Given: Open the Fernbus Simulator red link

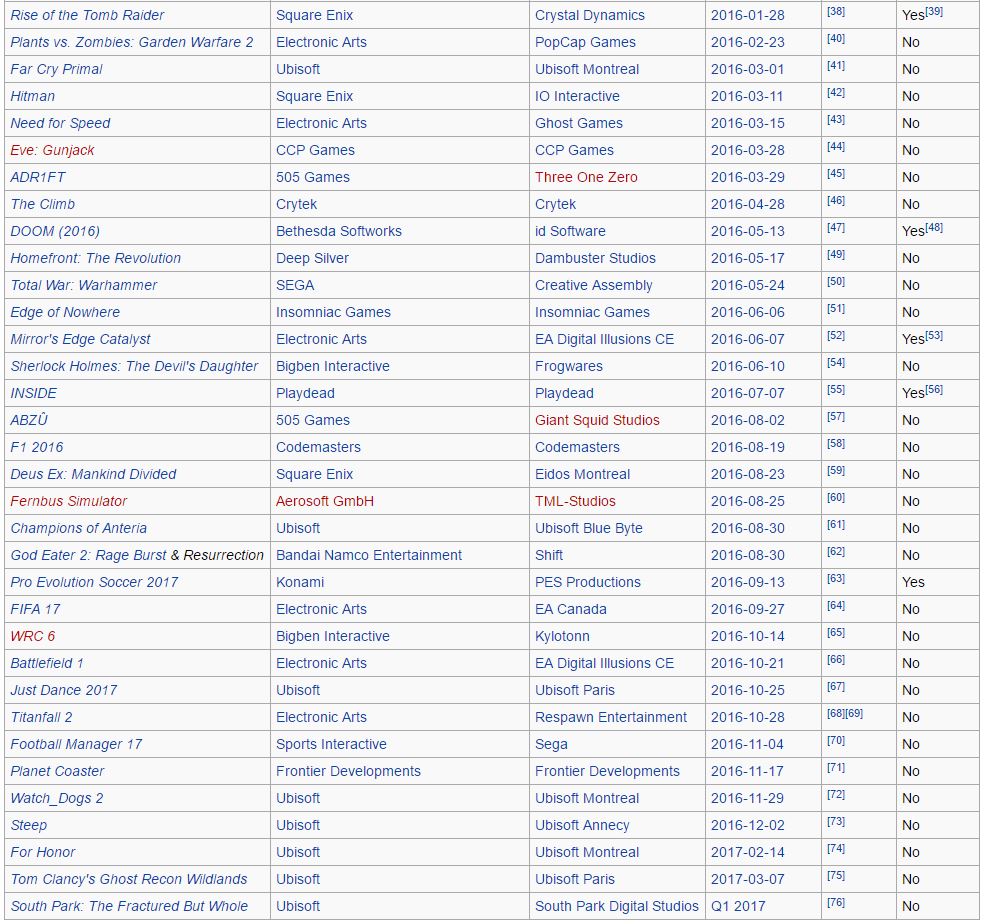Looking at the screenshot, I should click(x=69, y=502).
